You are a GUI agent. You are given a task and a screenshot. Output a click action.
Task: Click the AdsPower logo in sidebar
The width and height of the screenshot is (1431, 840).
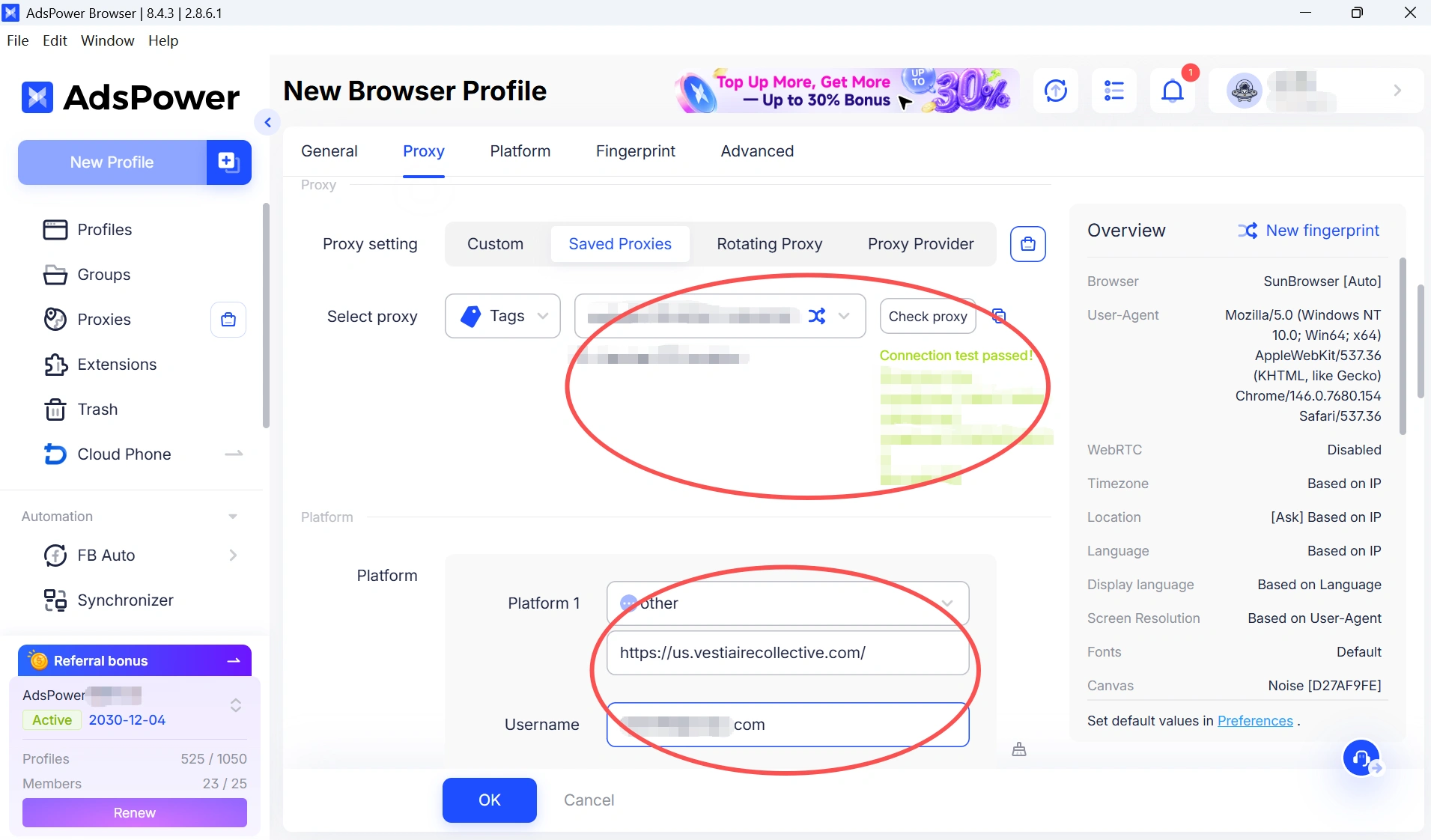point(131,97)
